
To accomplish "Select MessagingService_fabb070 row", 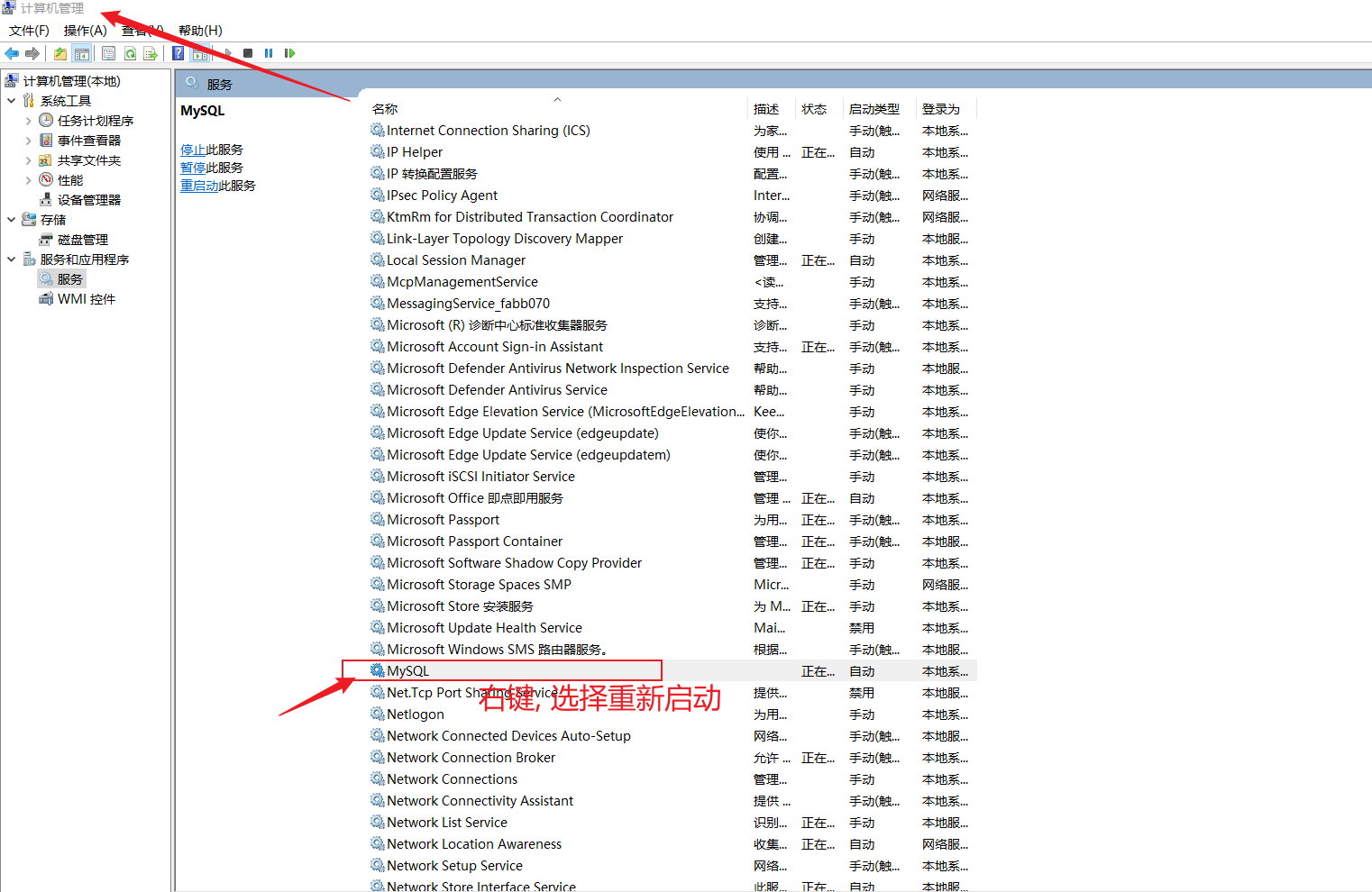I will (672, 304).
